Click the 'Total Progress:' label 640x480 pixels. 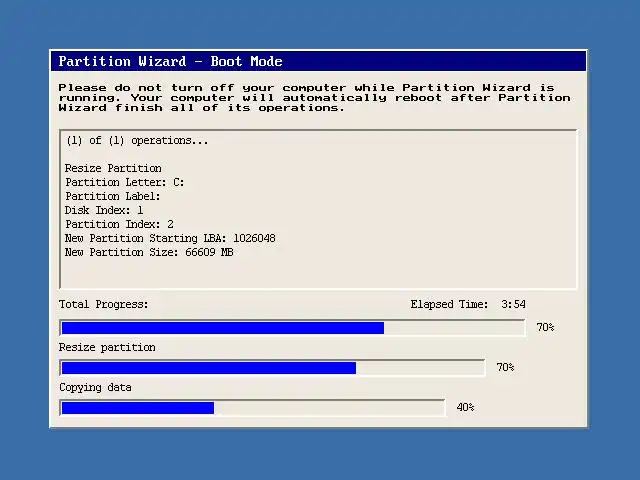click(x=104, y=304)
